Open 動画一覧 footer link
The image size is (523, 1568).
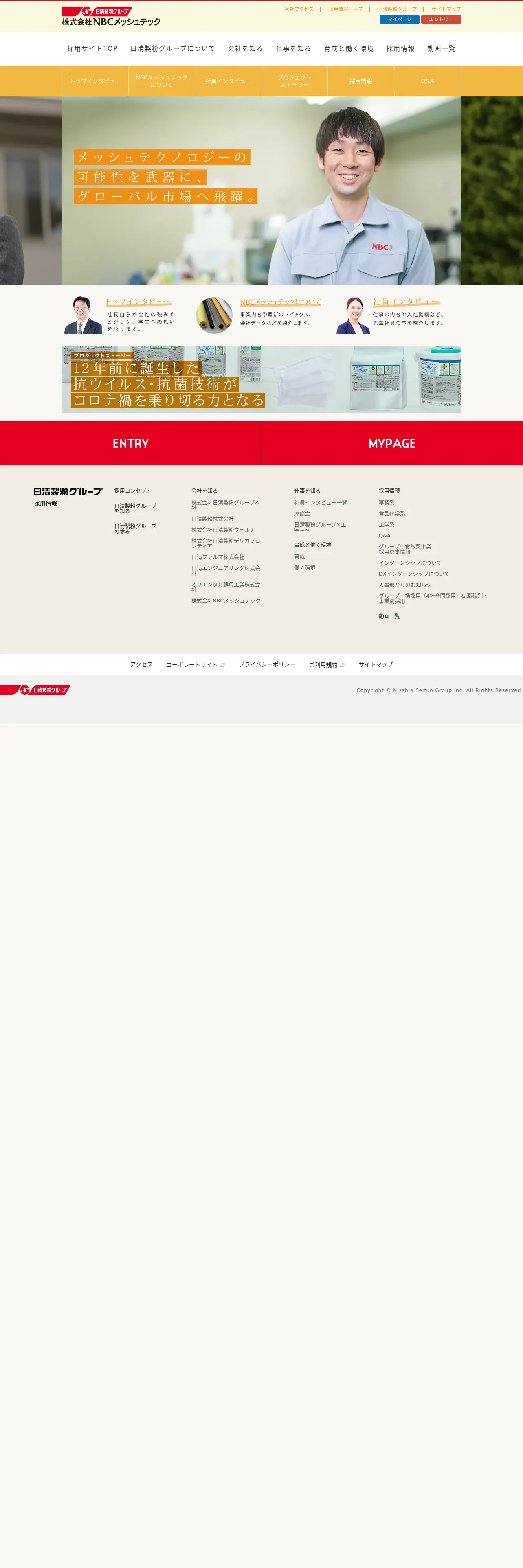[x=390, y=617]
